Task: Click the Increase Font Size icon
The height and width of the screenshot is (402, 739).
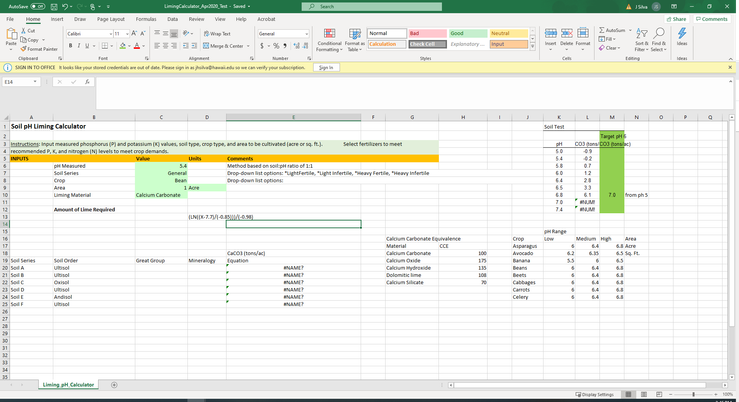Action: pos(134,33)
